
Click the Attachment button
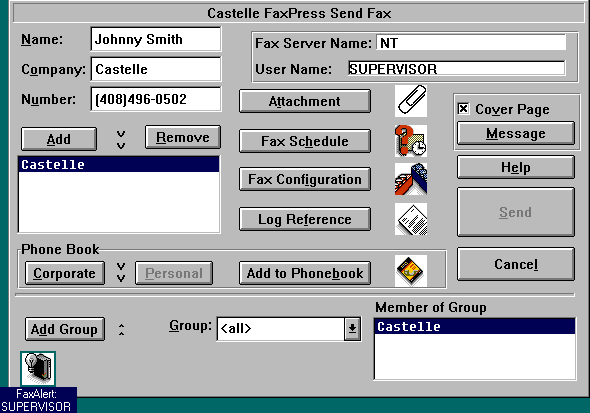point(305,101)
